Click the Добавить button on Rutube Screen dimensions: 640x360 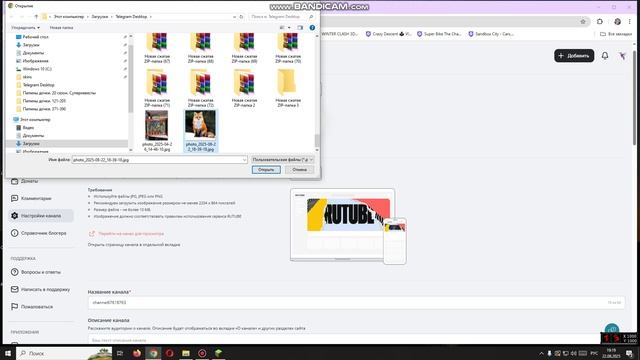point(574,56)
